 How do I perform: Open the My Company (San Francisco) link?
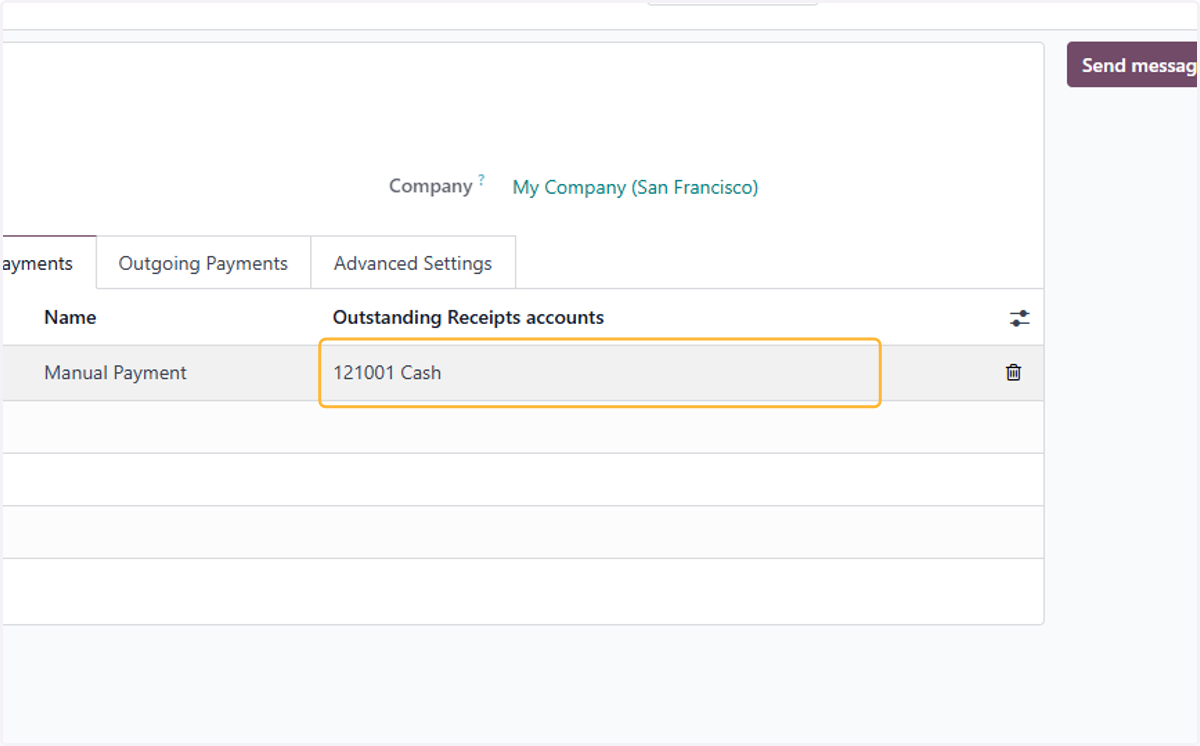coord(635,187)
